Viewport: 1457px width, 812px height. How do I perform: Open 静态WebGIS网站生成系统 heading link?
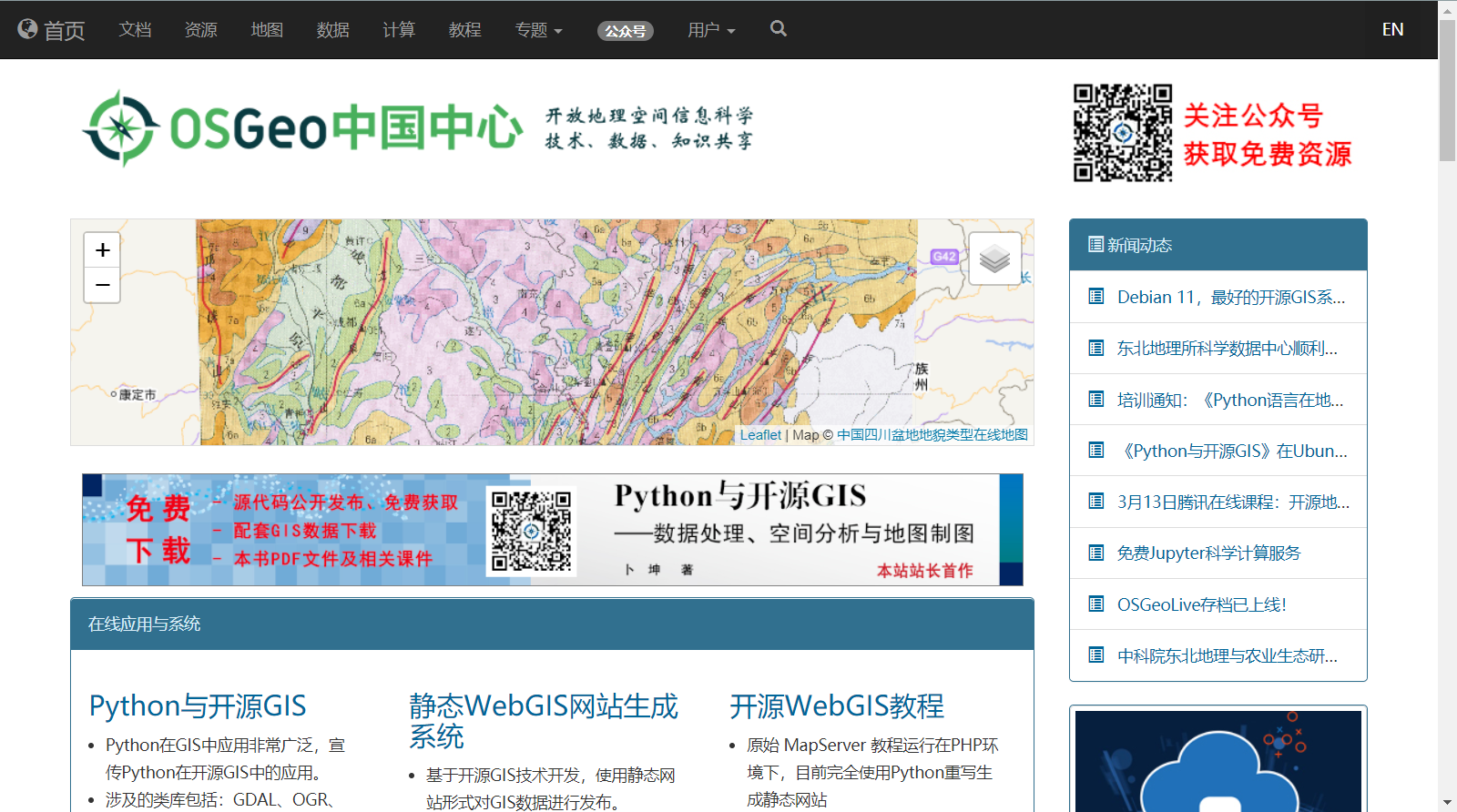click(544, 720)
